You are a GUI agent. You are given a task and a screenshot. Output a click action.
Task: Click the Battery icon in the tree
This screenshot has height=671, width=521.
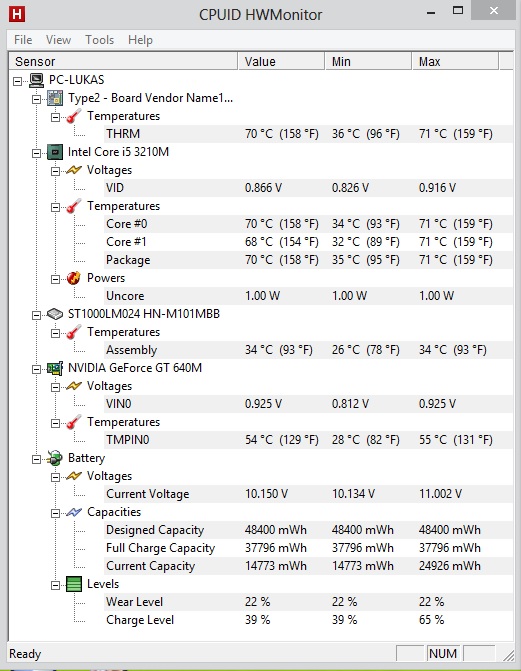click(x=55, y=458)
